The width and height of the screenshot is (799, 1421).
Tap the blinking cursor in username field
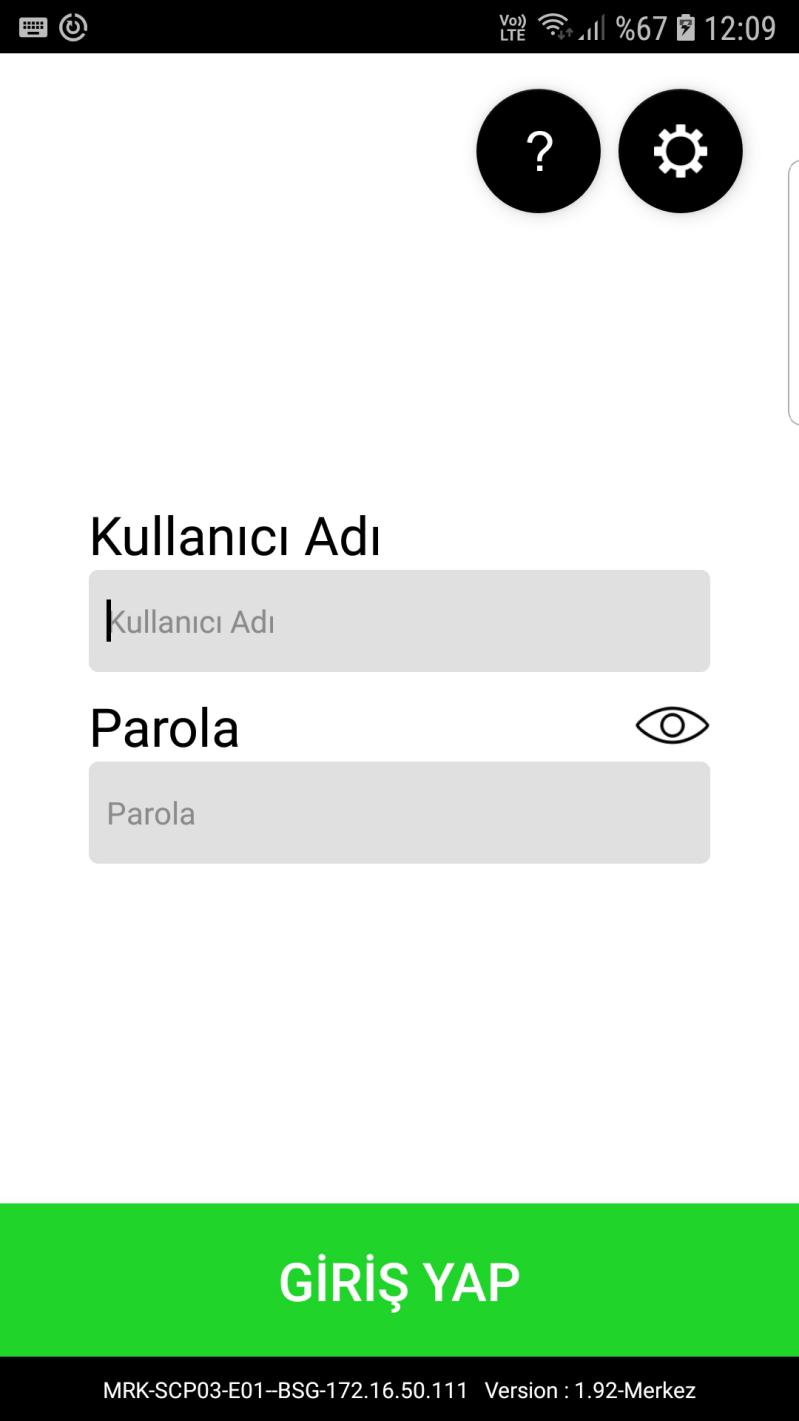tap(109, 621)
